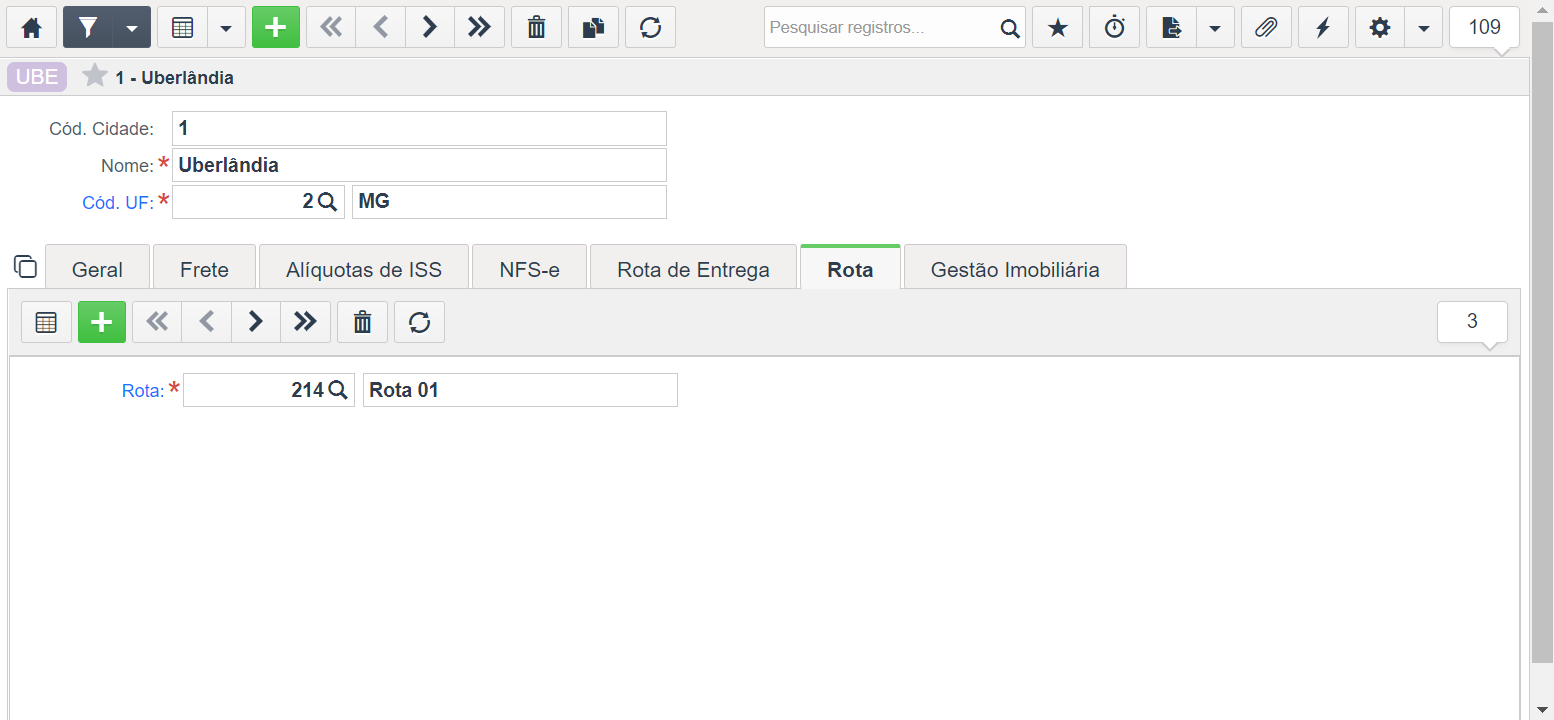Click the copy tabs icon beside Geral
The image size is (1554, 720).
pyautogui.click(x=25, y=266)
